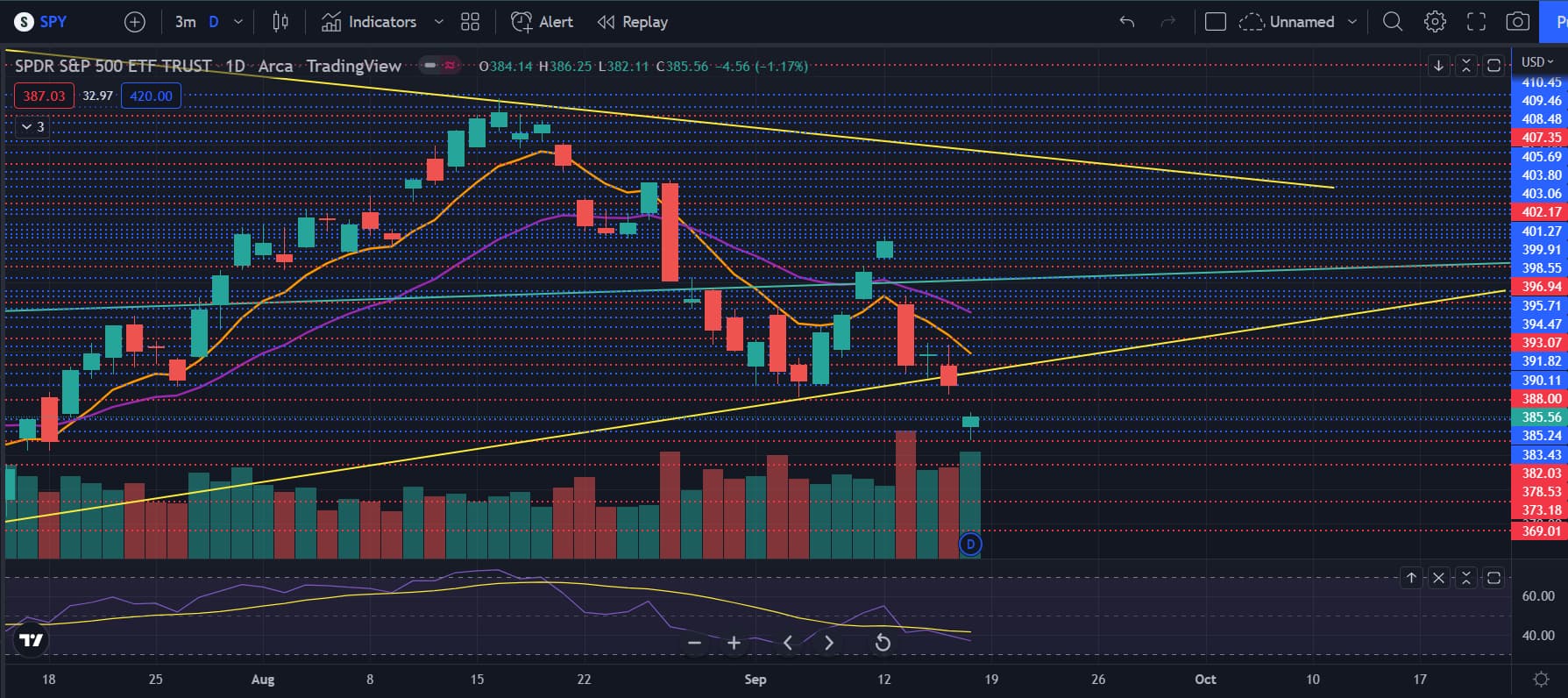
Task: Click the 410.45 price level label
Action: point(1540,82)
